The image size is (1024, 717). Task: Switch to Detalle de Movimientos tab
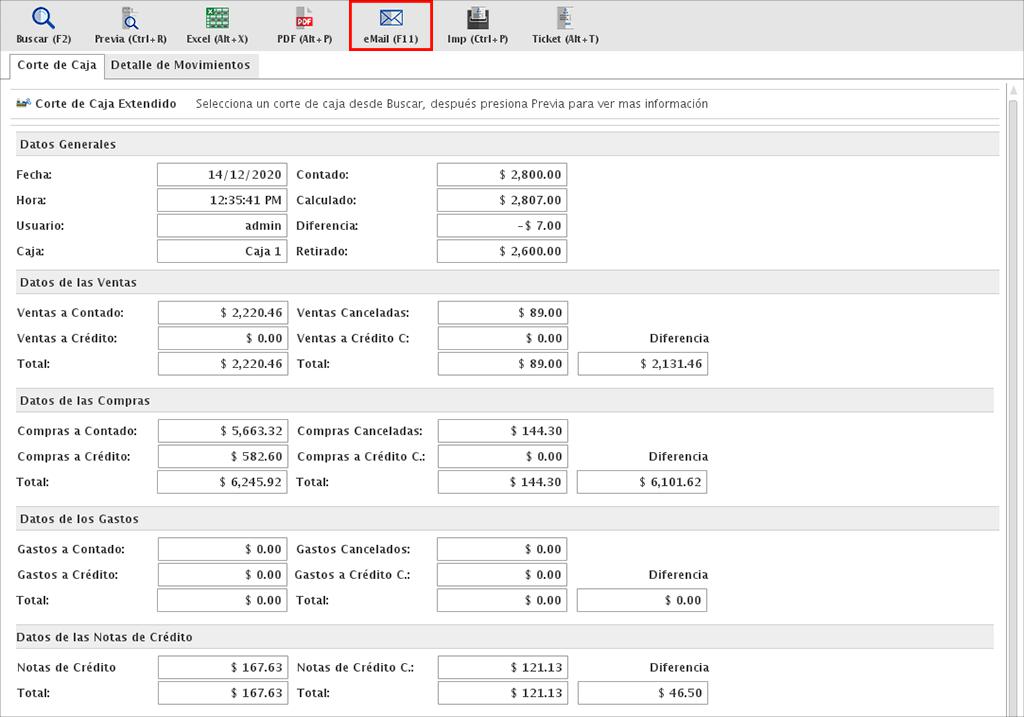tap(180, 65)
